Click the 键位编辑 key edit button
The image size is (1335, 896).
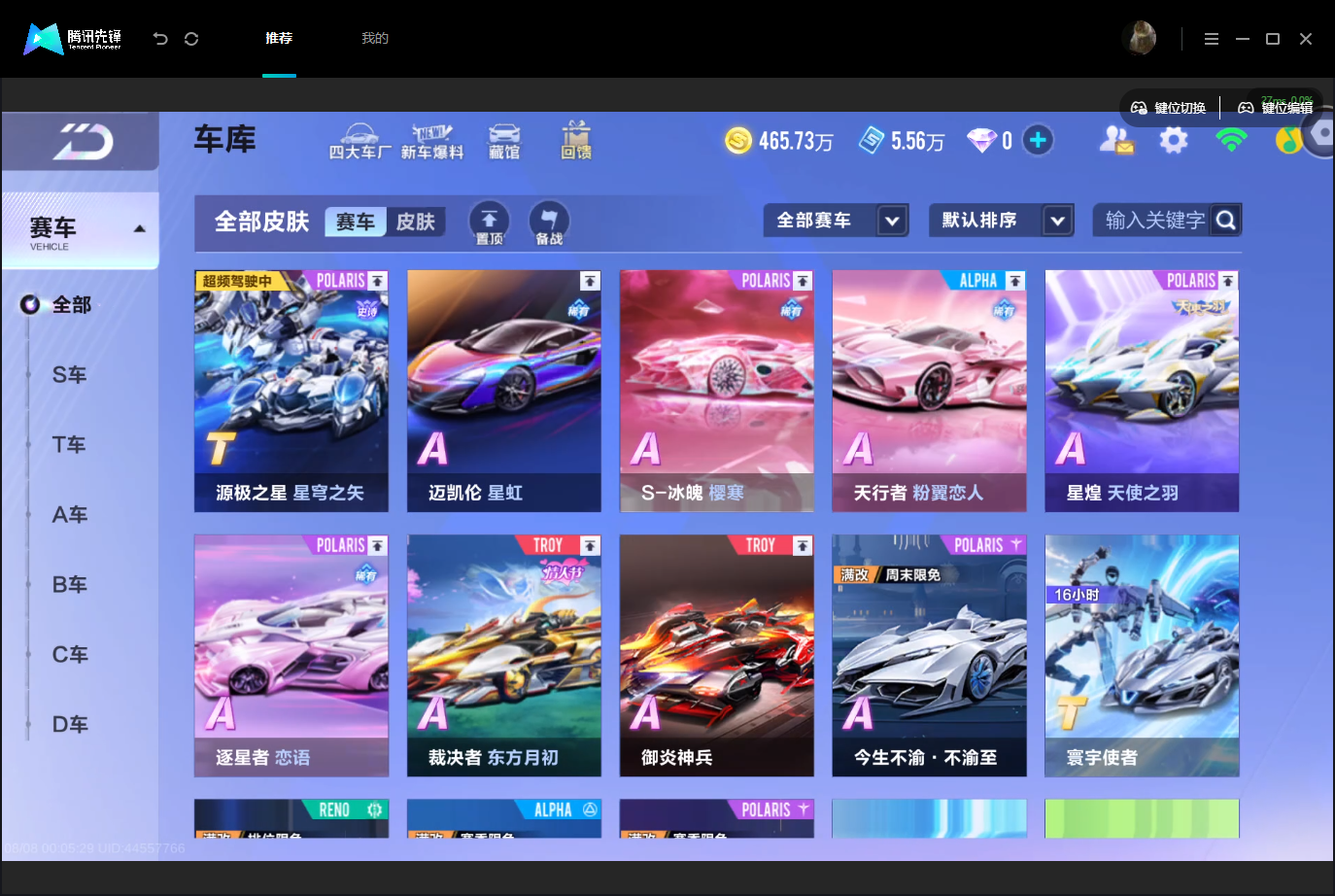pos(1275,108)
